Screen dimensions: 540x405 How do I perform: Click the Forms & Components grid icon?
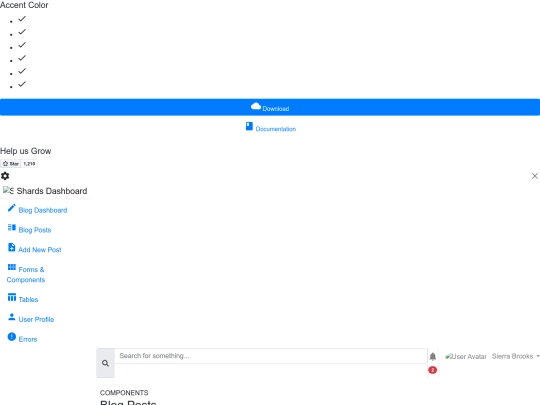pyautogui.click(x=12, y=267)
